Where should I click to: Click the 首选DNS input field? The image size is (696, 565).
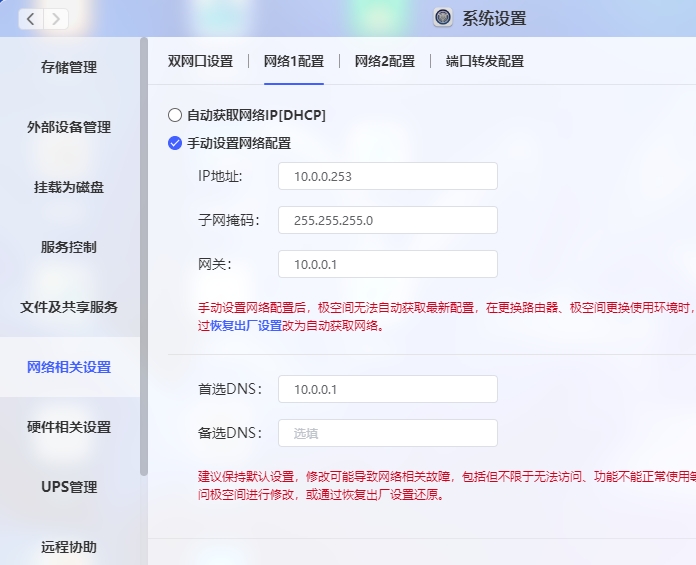point(388,389)
